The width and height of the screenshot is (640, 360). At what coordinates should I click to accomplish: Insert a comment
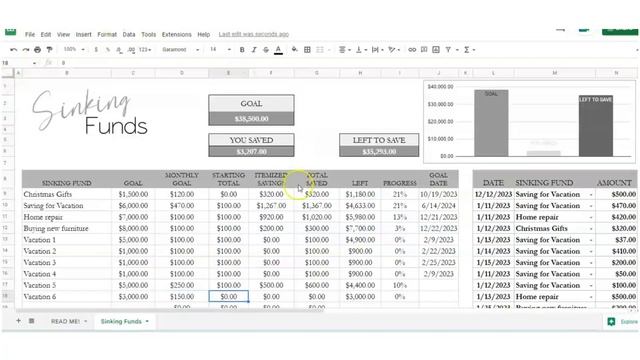coord(424,50)
